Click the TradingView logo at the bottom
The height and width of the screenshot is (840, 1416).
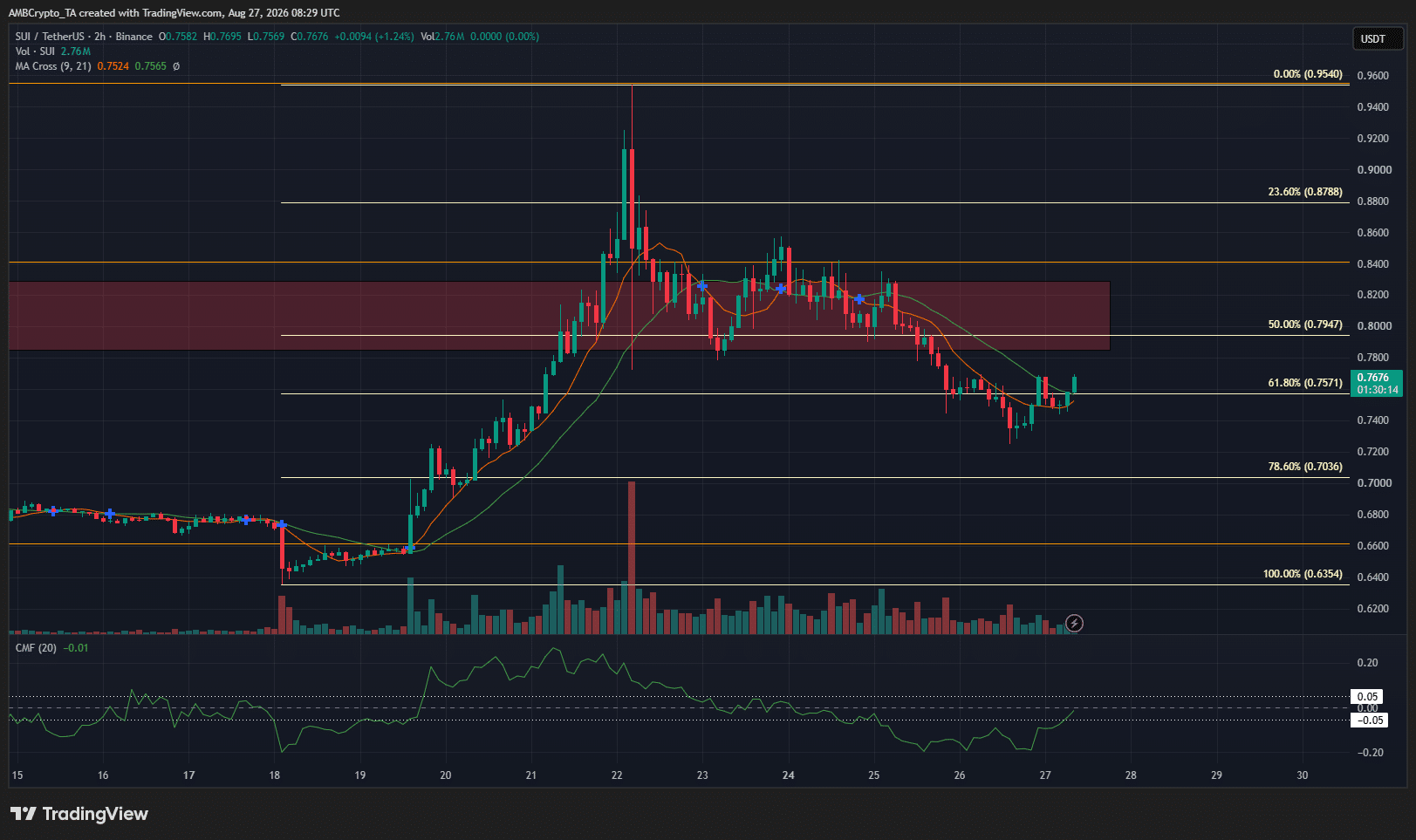click(x=79, y=814)
